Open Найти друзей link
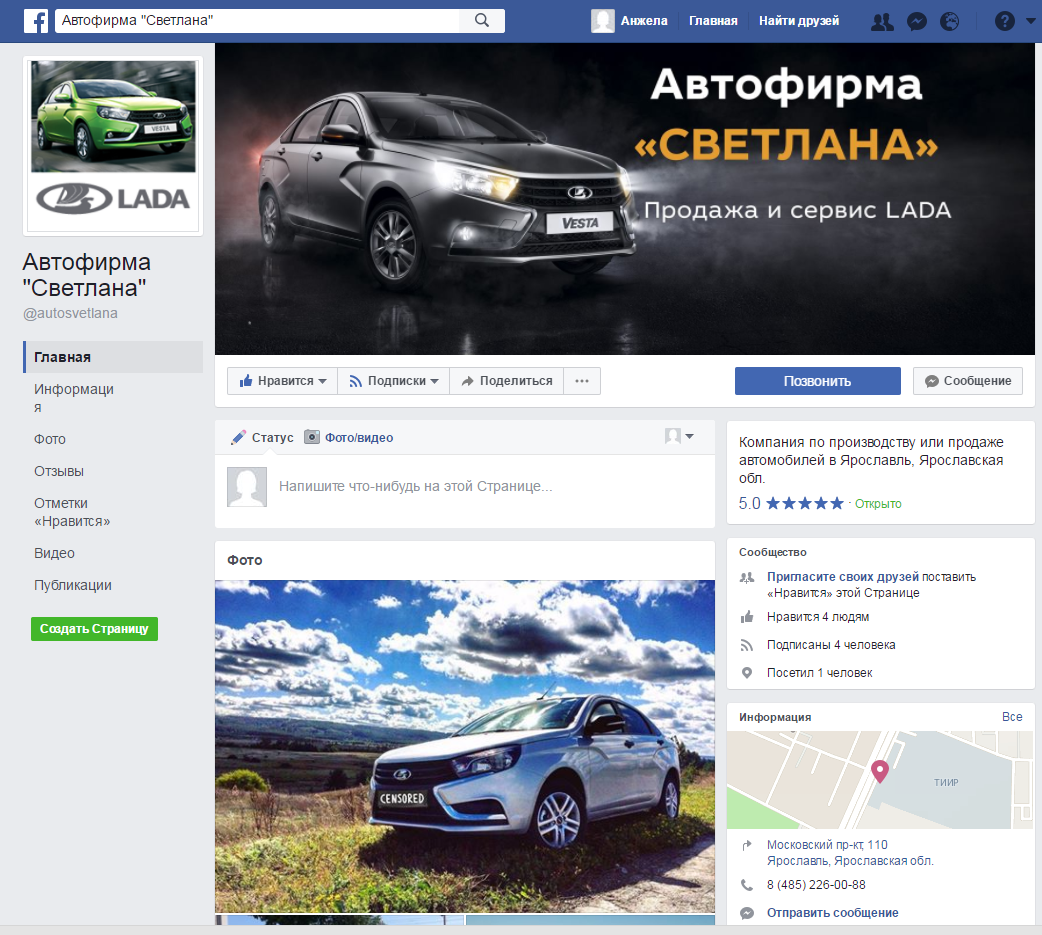Screen dimensions: 1042x935 799,21
